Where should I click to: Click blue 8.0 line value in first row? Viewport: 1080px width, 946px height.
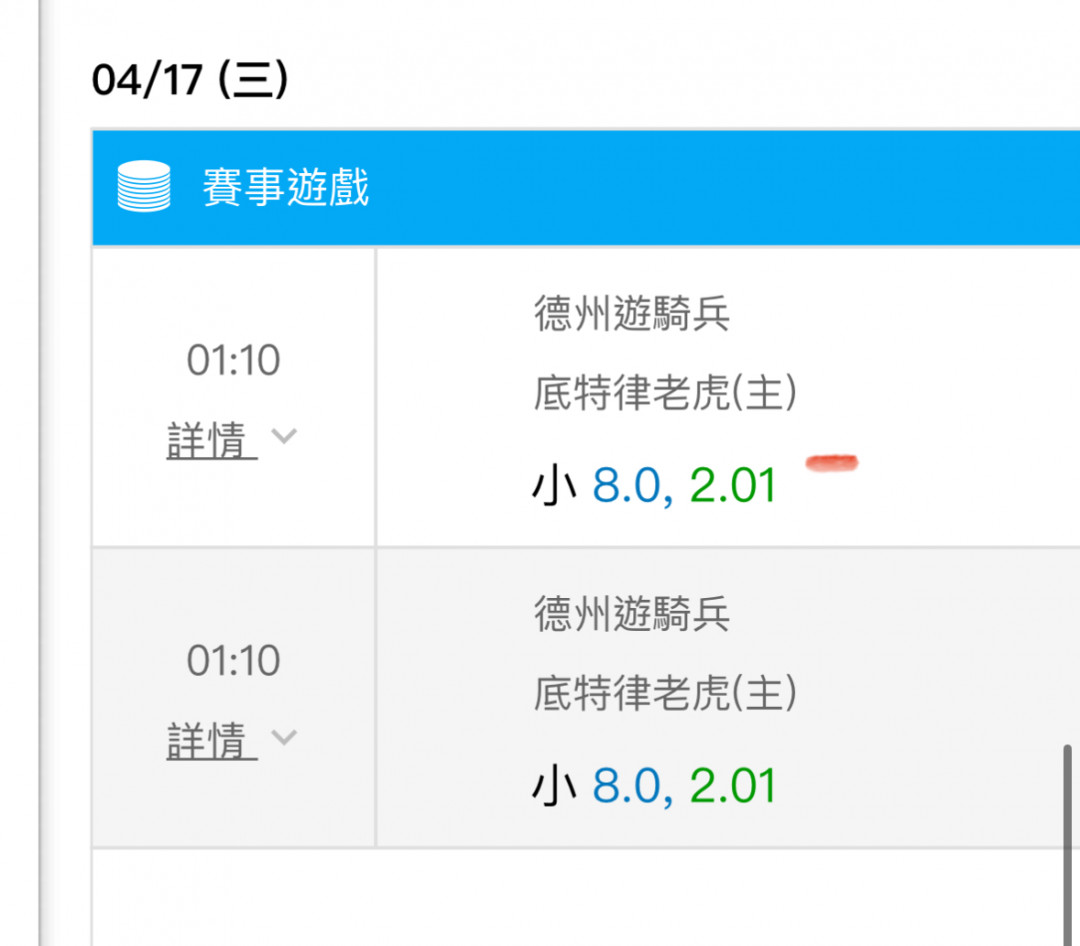[627, 485]
